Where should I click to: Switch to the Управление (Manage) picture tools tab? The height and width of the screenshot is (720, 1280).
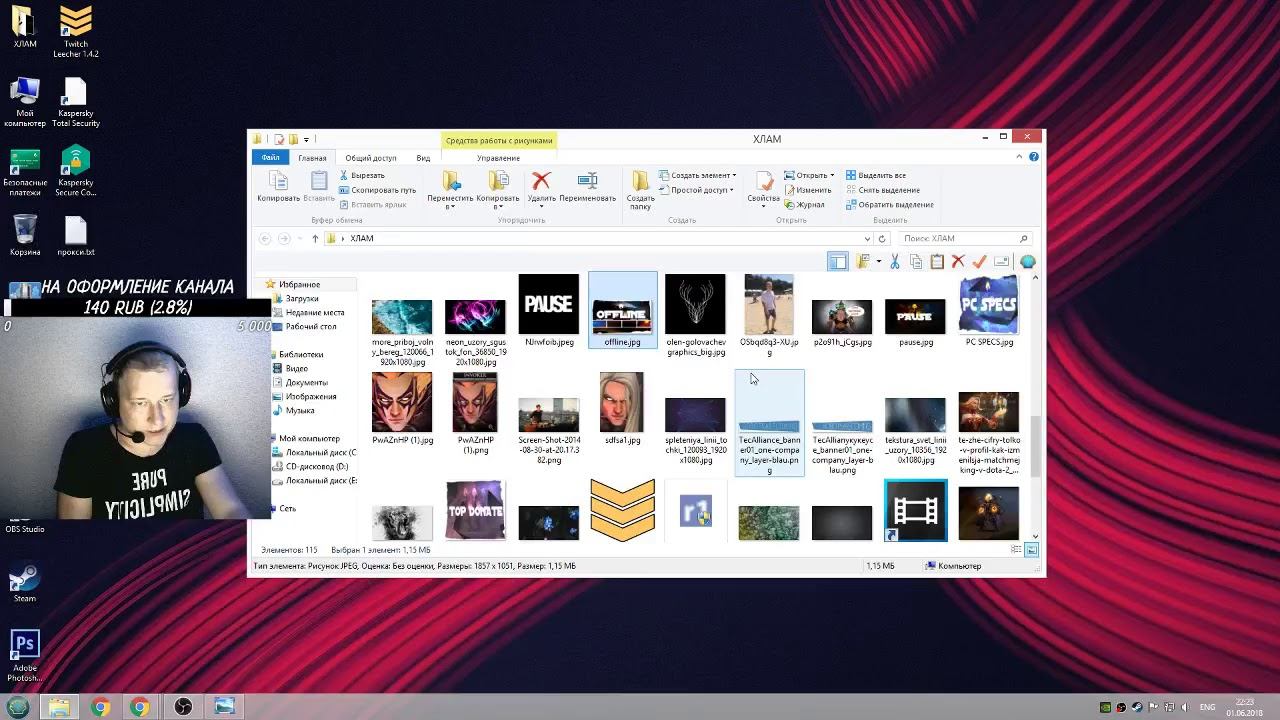(x=498, y=158)
